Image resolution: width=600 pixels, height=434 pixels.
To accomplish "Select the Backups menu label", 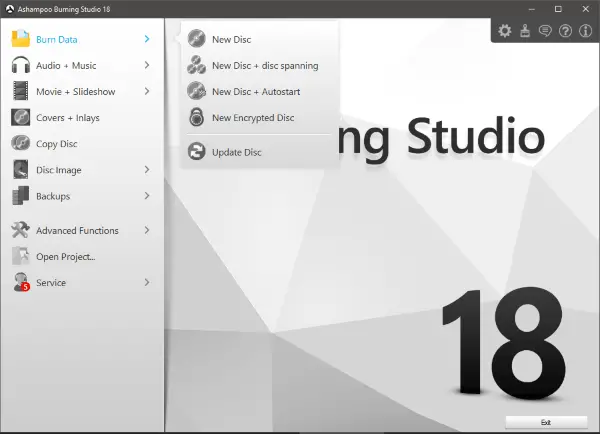I will [x=53, y=196].
